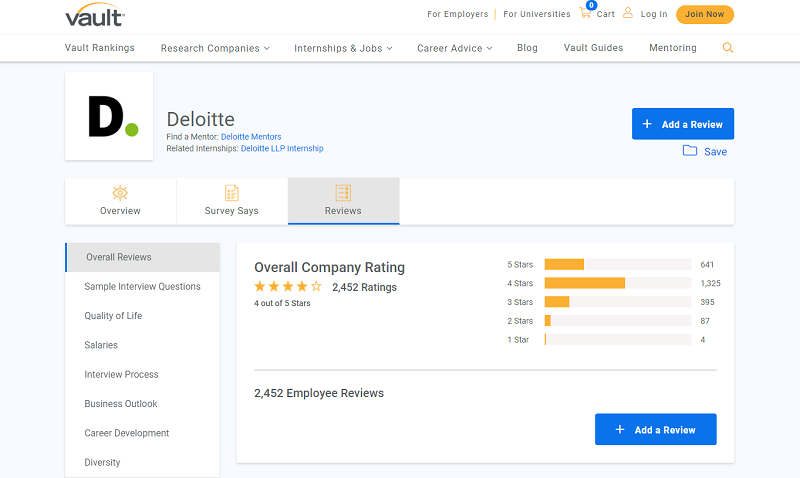Switch to the Overview tab

pos(120,201)
